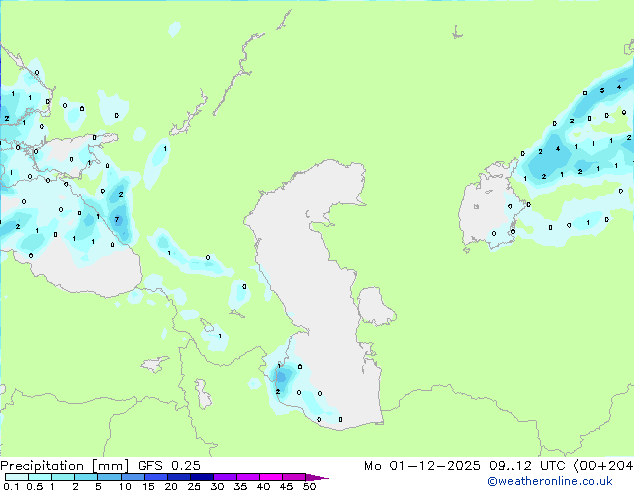The width and height of the screenshot is (634, 490).
Task: Click the 20–25 mm legend swatch
Action: [178, 477]
